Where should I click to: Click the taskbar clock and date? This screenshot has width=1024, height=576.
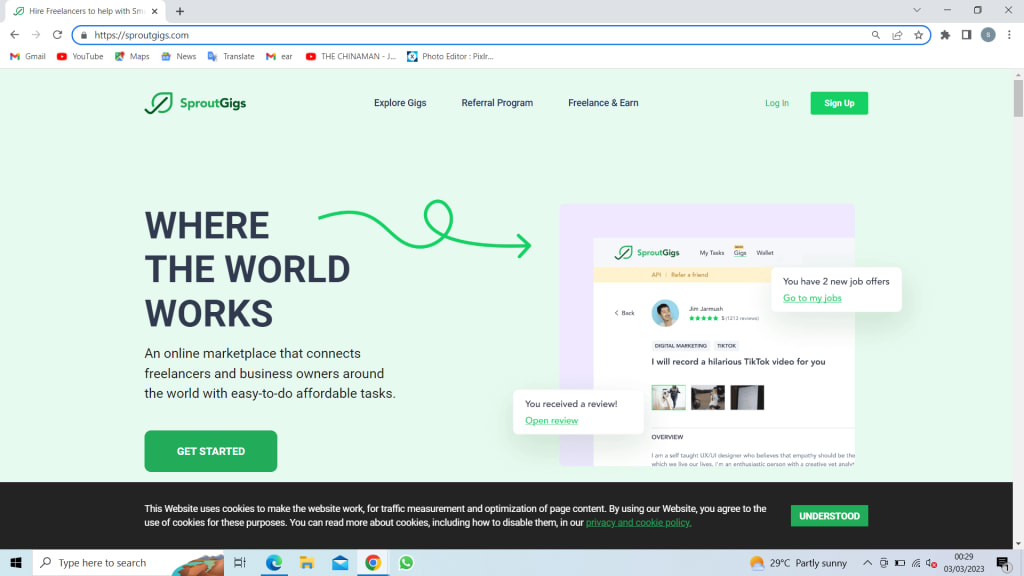coord(964,563)
